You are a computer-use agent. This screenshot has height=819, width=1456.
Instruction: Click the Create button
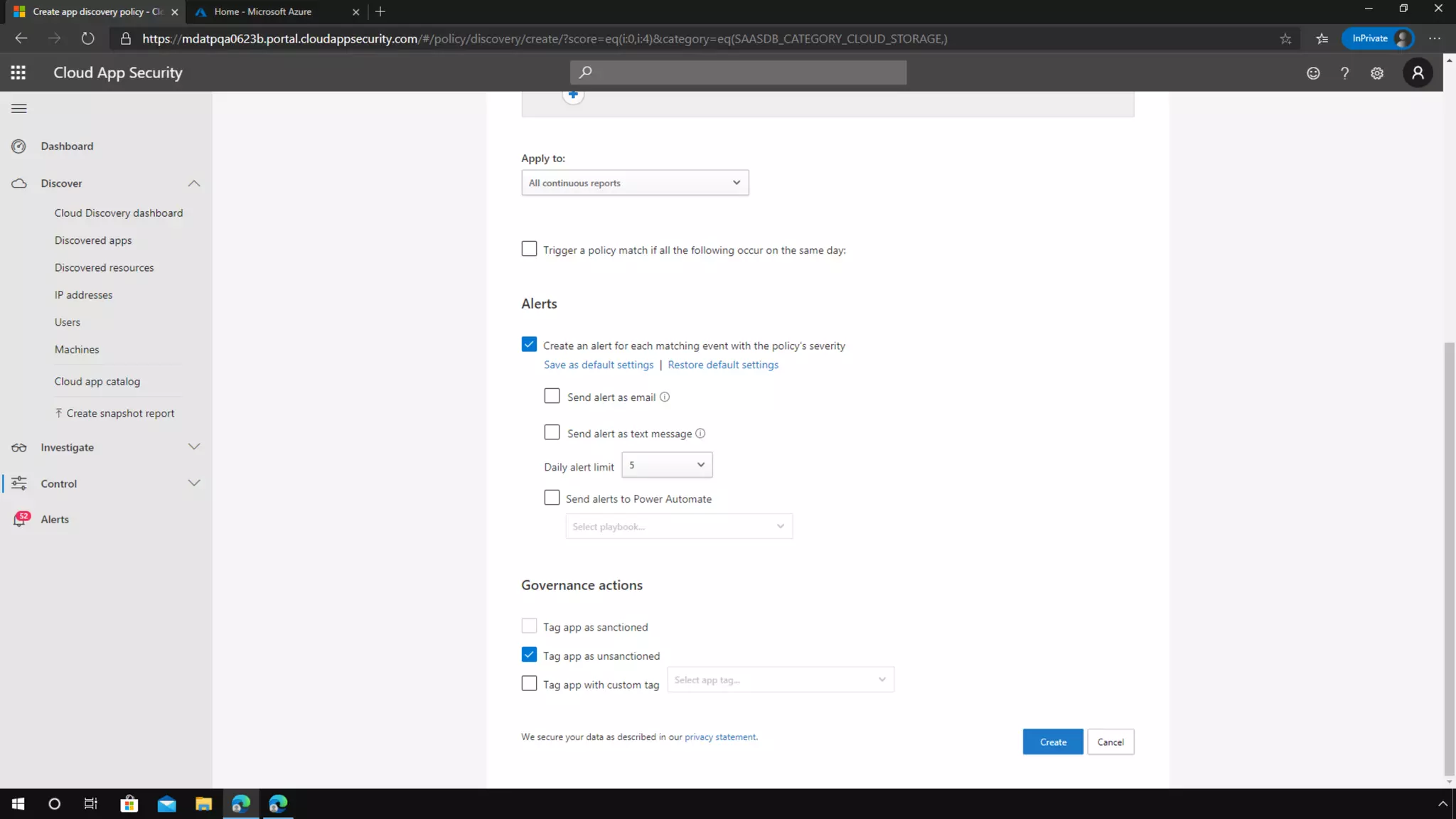1052,742
